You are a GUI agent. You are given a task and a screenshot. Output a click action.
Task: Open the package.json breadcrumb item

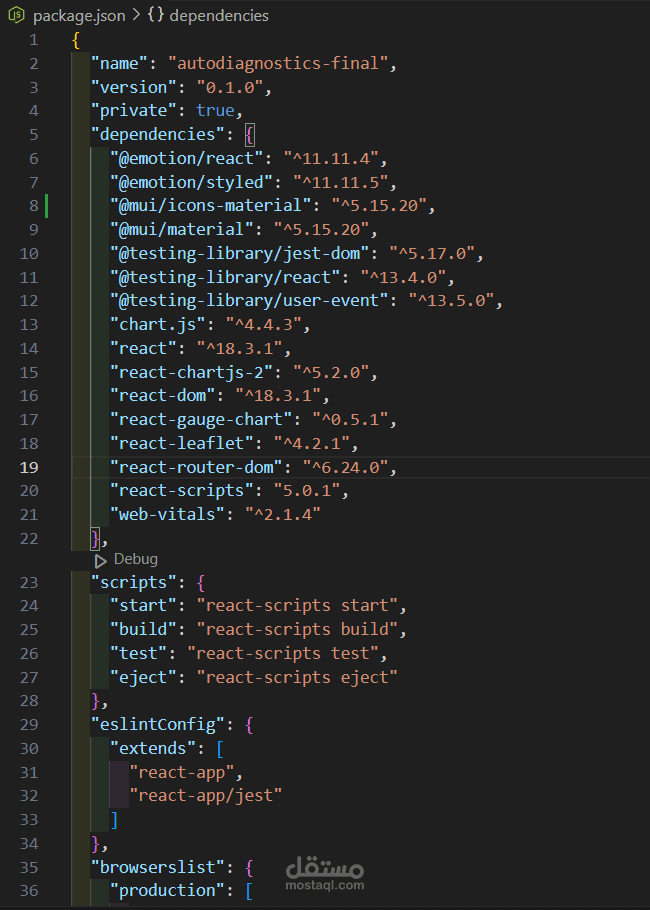79,16
